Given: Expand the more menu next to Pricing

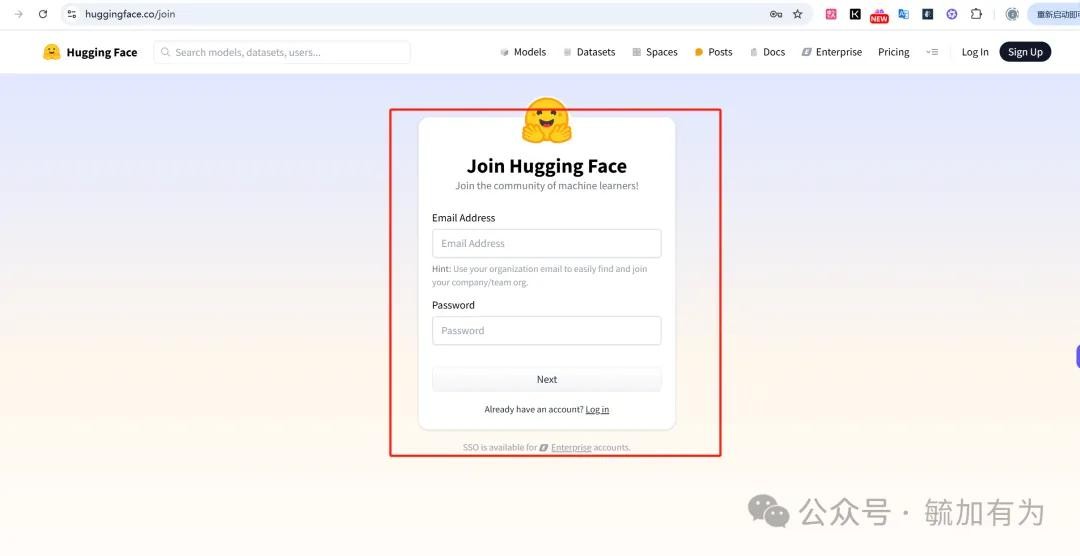Looking at the screenshot, I should click(932, 52).
